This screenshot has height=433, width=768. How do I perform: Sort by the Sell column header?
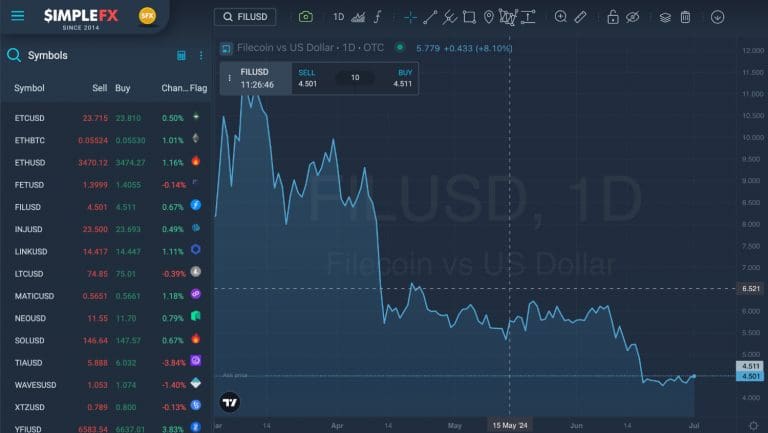click(99, 88)
